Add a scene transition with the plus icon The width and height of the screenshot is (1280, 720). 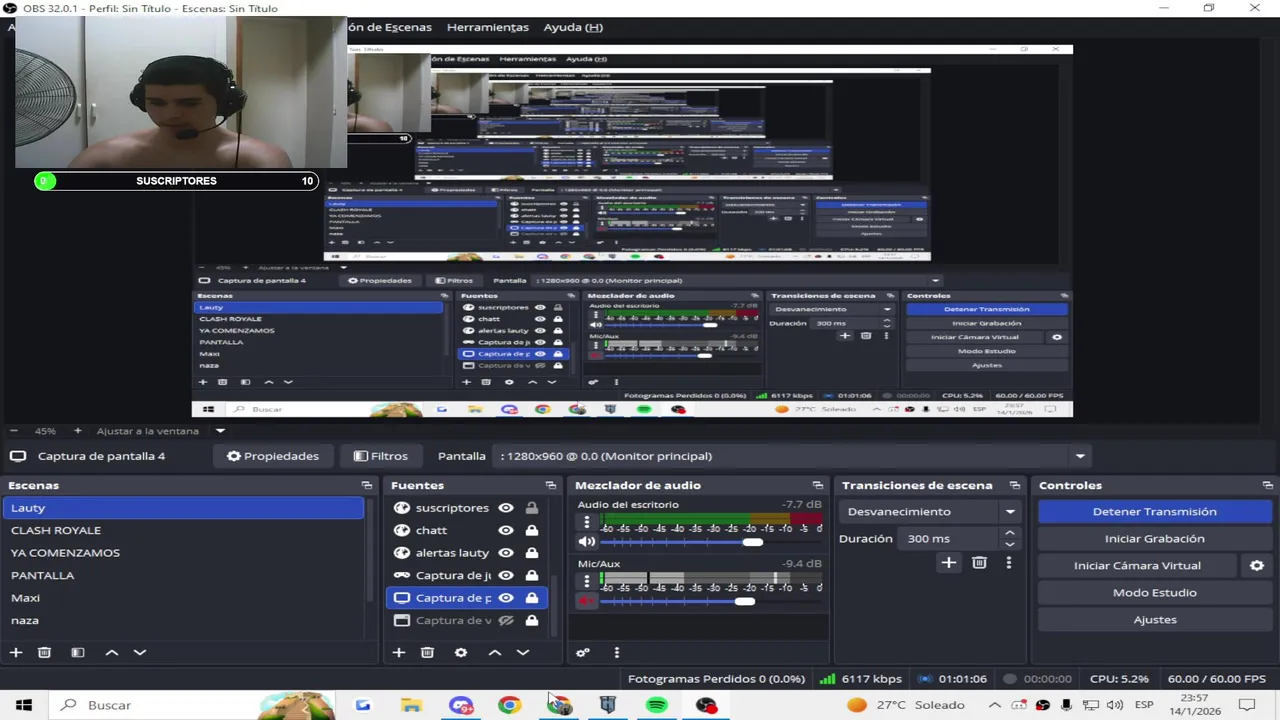(x=949, y=563)
